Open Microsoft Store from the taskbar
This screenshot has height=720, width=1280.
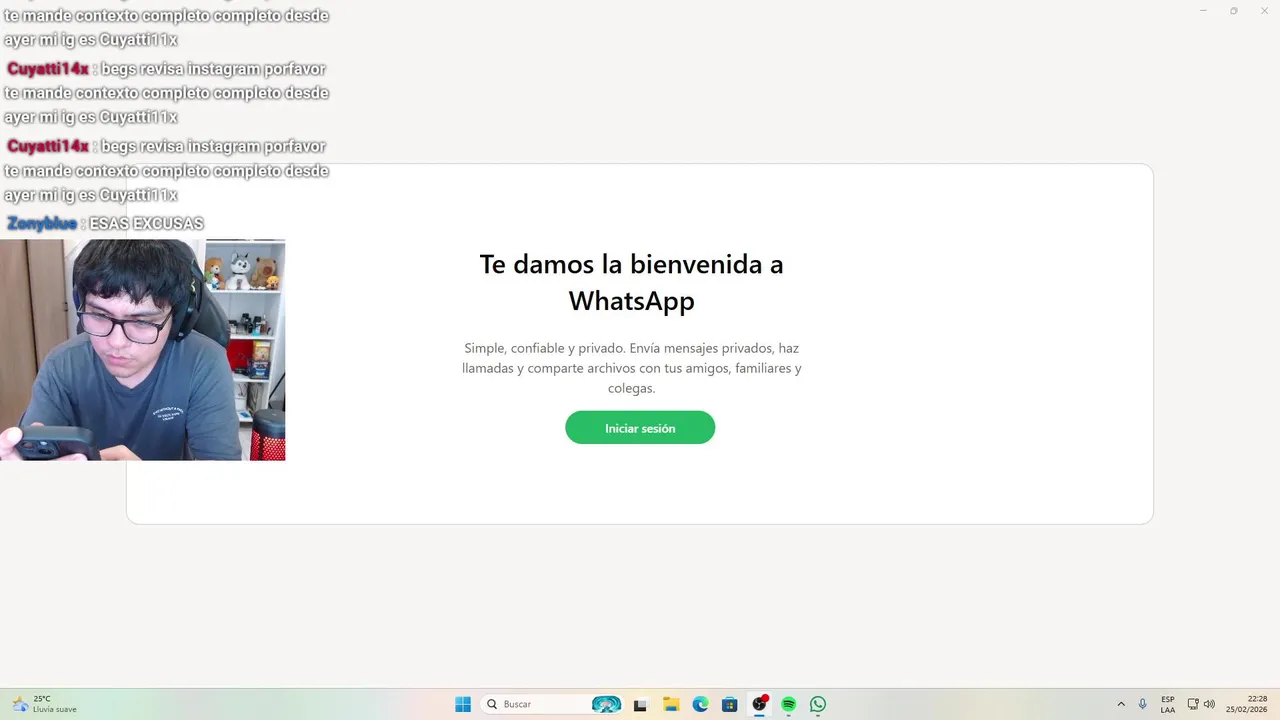730,704
